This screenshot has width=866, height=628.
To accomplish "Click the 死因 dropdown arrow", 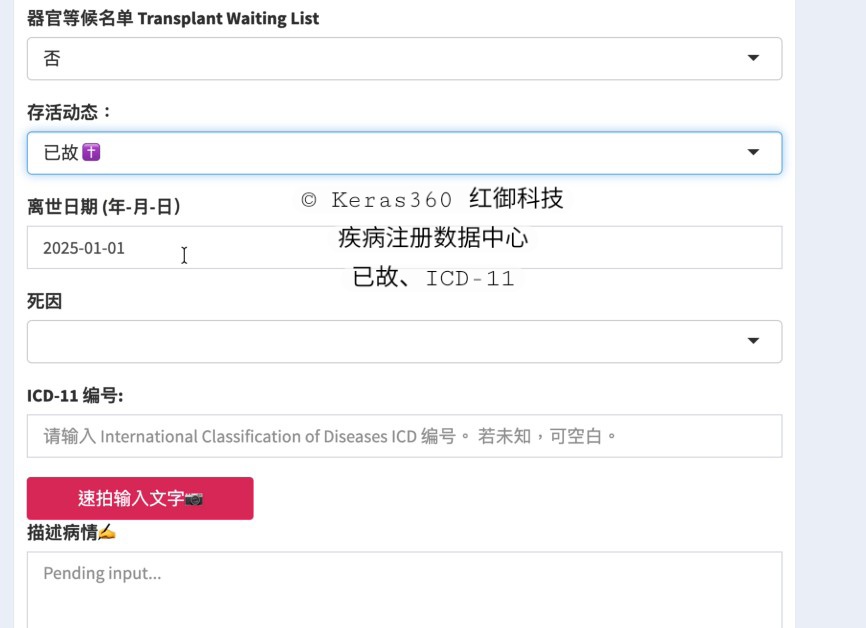I will click(x=753, y=342).
